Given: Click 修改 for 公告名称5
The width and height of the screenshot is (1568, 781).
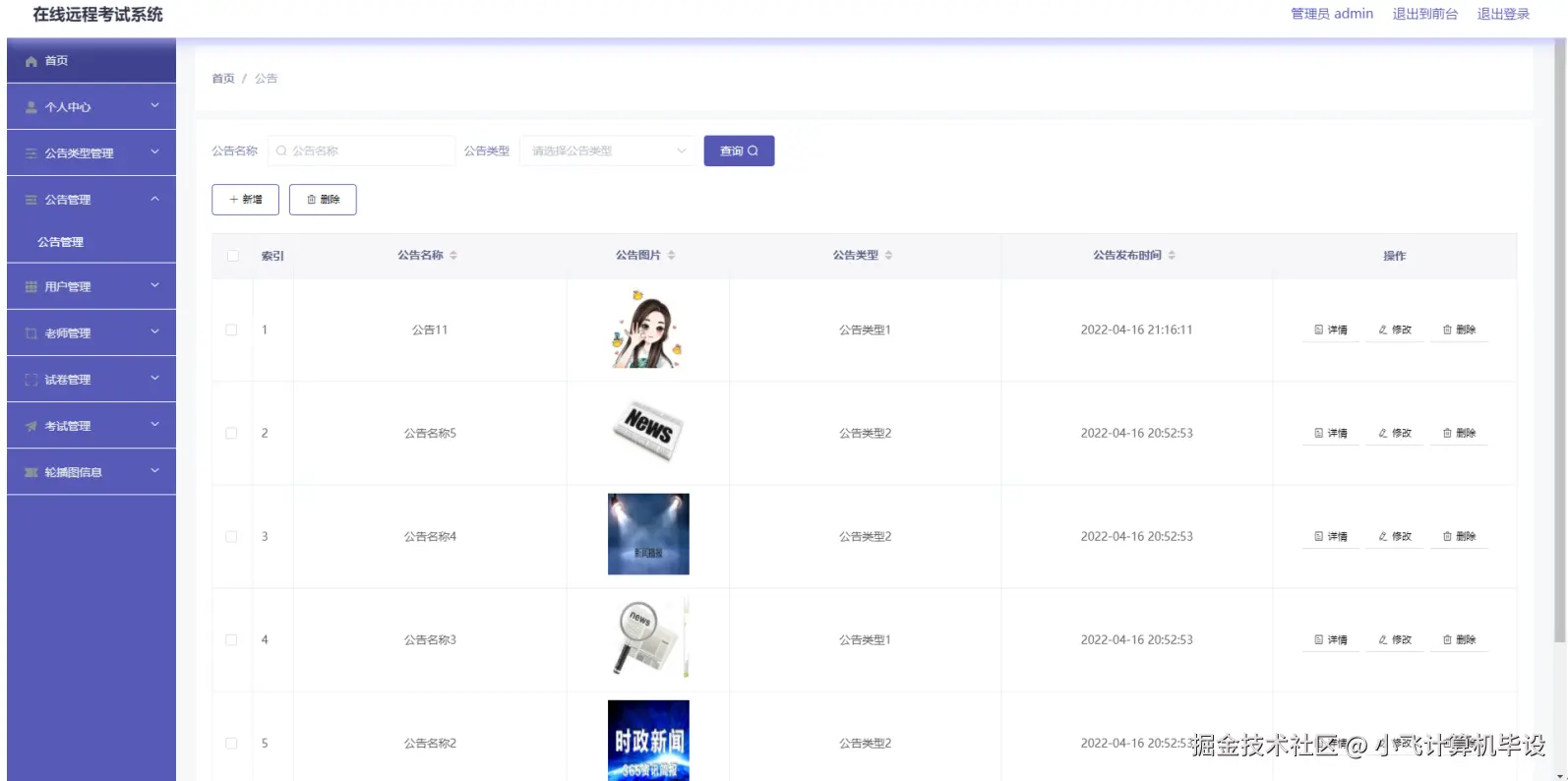Looking at the screenshot, I should 1395,434.
